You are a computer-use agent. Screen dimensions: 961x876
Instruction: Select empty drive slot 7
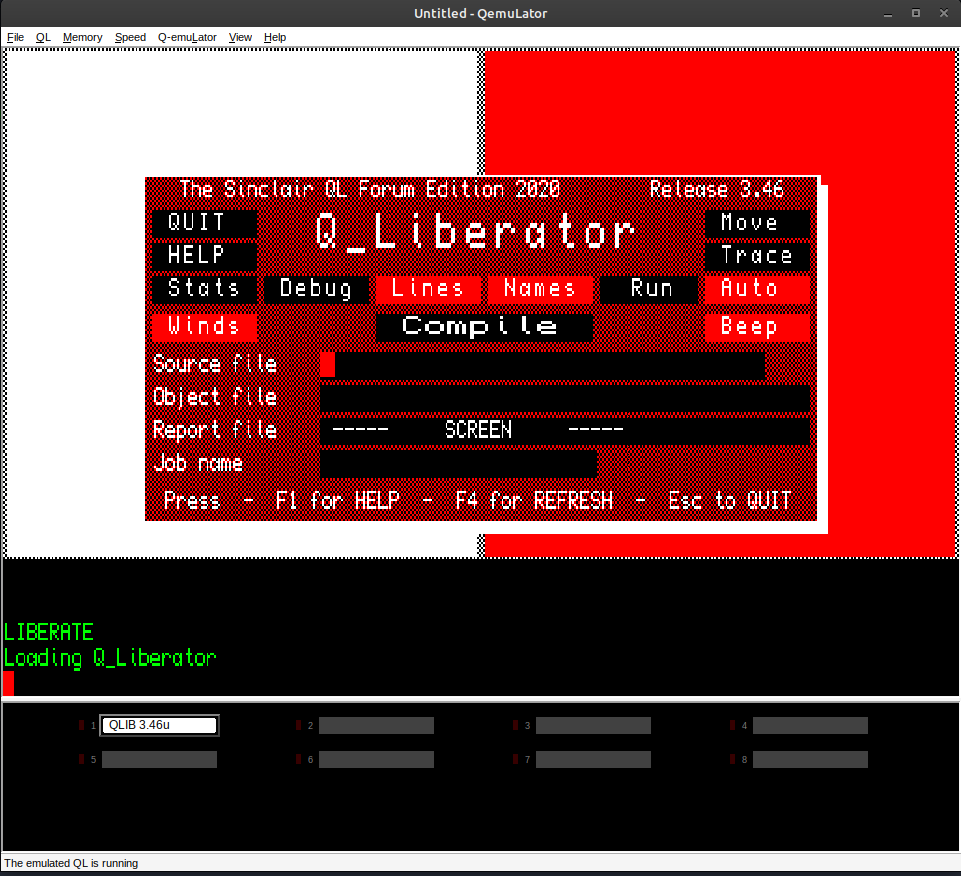[593, 760]
